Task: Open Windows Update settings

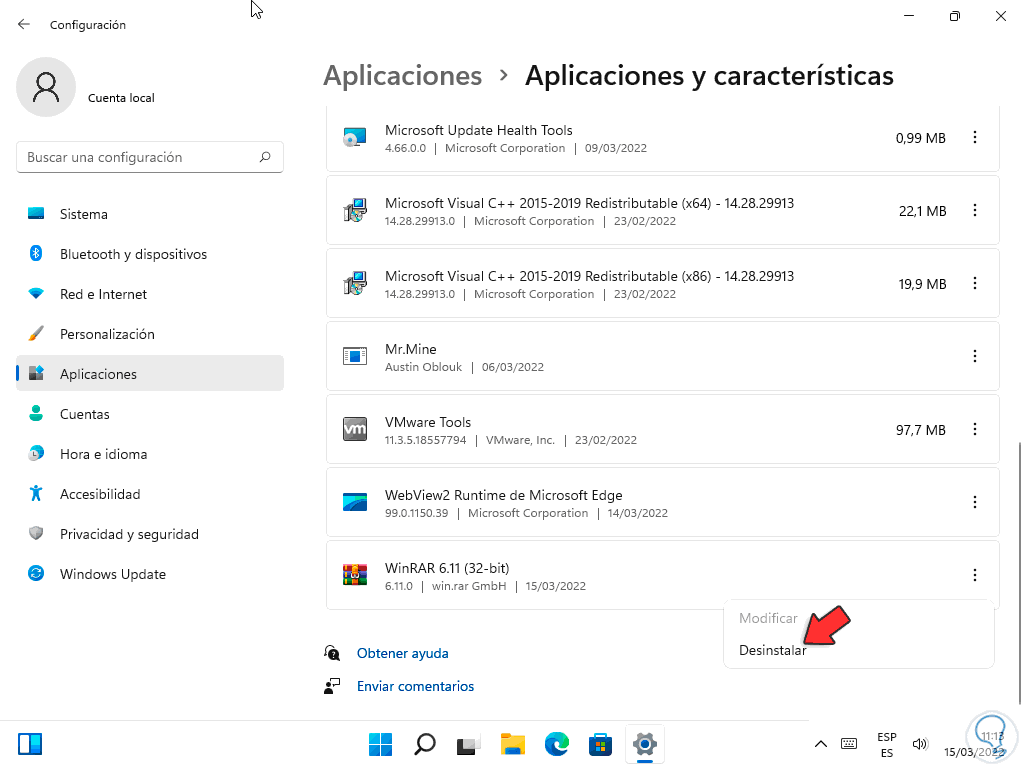Action: (x=150, y=574)
